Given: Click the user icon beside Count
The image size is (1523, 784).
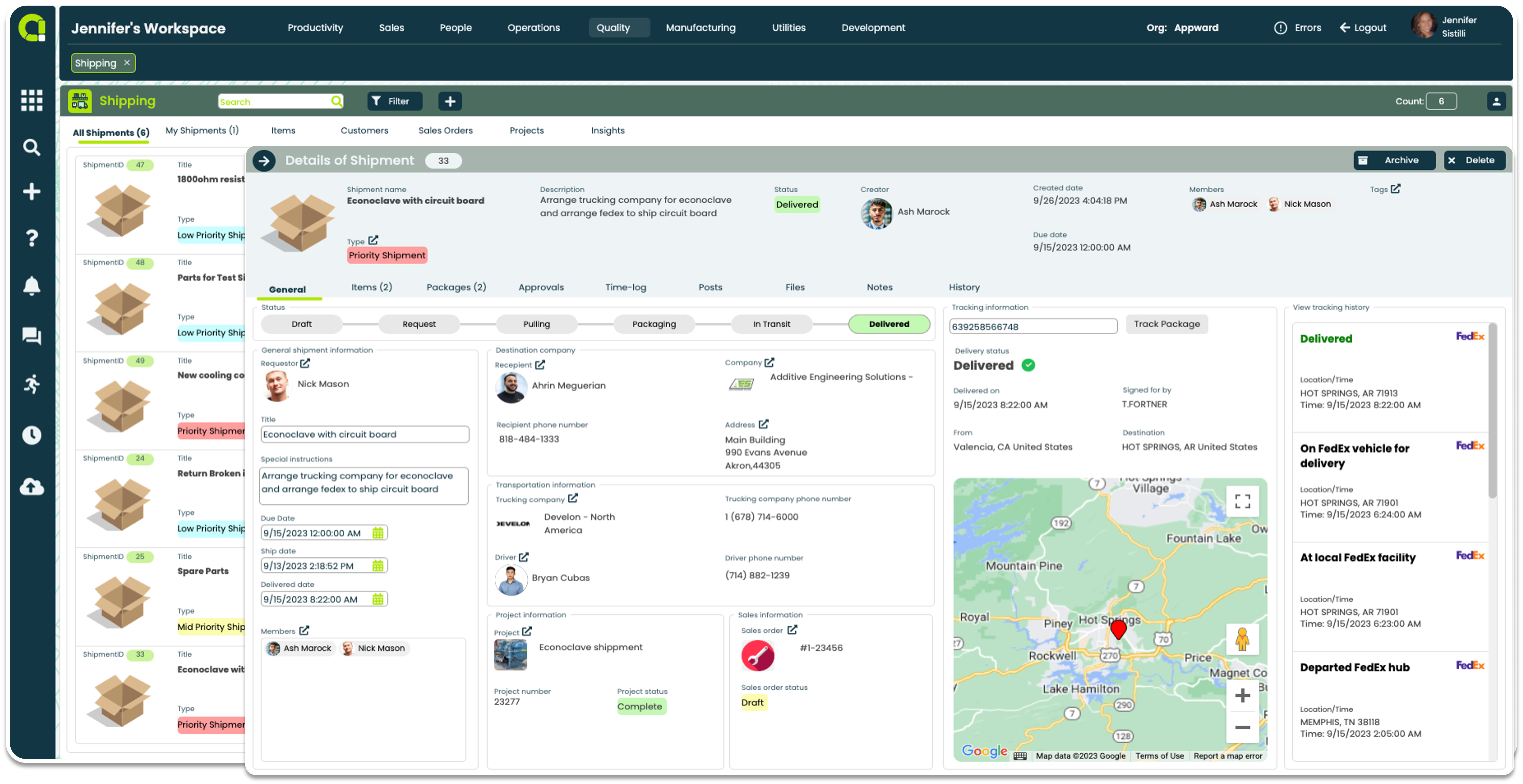Looking at the screenshot, I should coord(1496,102).
